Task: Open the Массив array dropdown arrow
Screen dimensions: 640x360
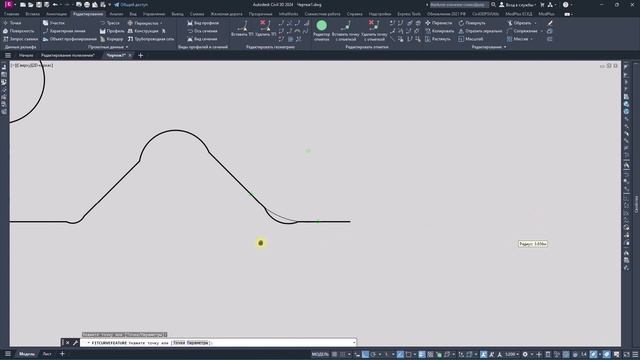Action: point(531,39)
